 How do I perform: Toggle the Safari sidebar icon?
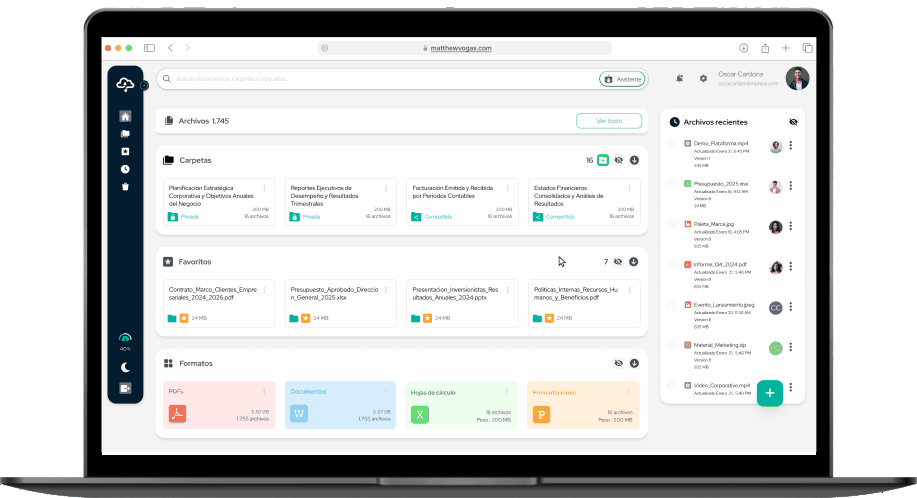point(150,48)
